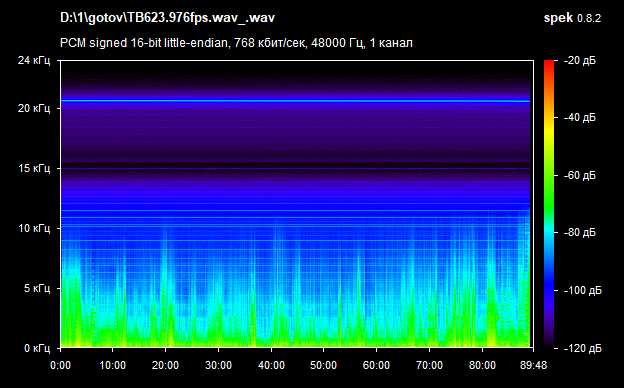624x388 pixels.
Task: Click the 50:00 time marker
Action: pyautogui.click(x=323, y=365)
